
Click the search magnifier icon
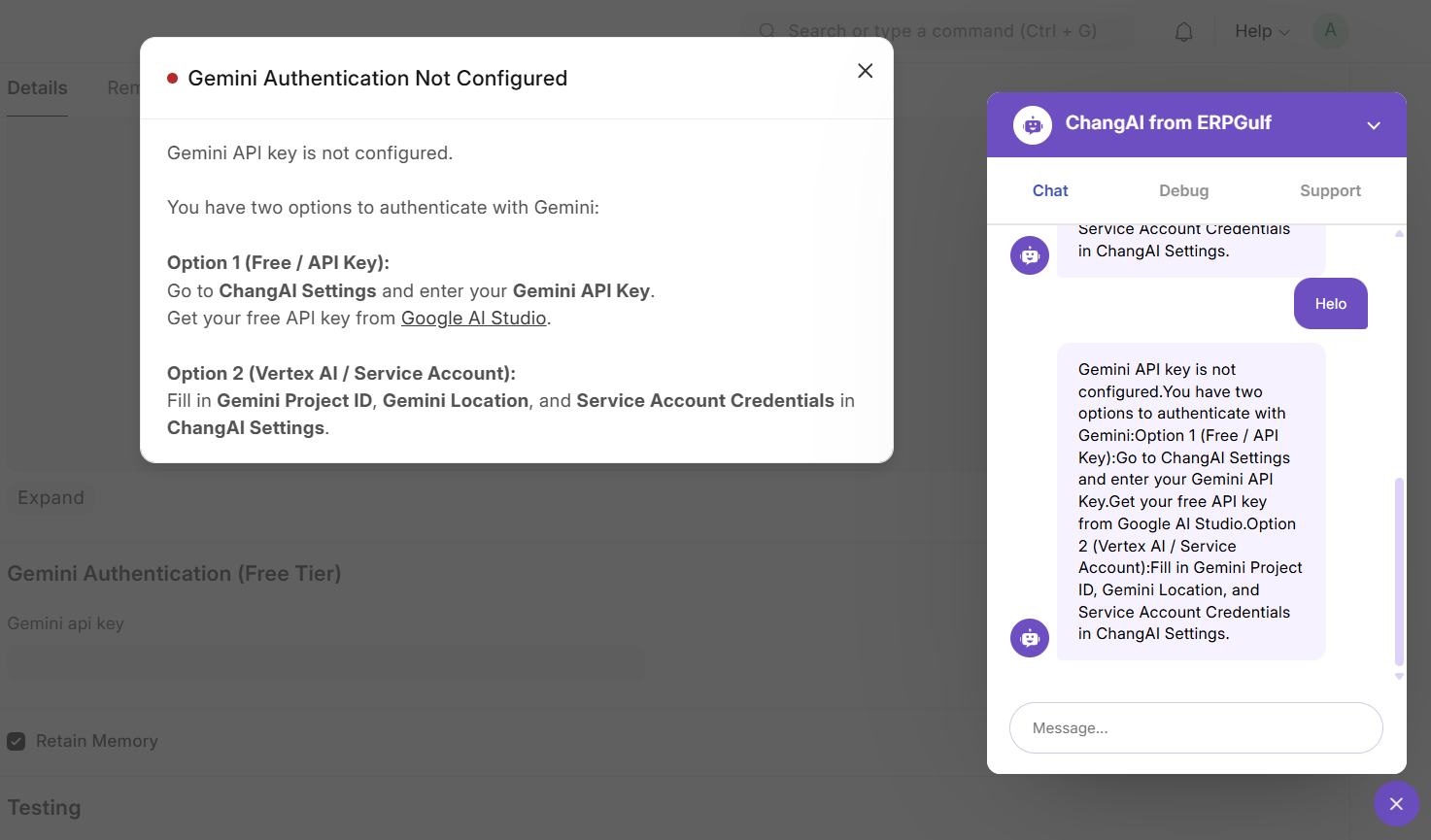click(x=767, y=32)
